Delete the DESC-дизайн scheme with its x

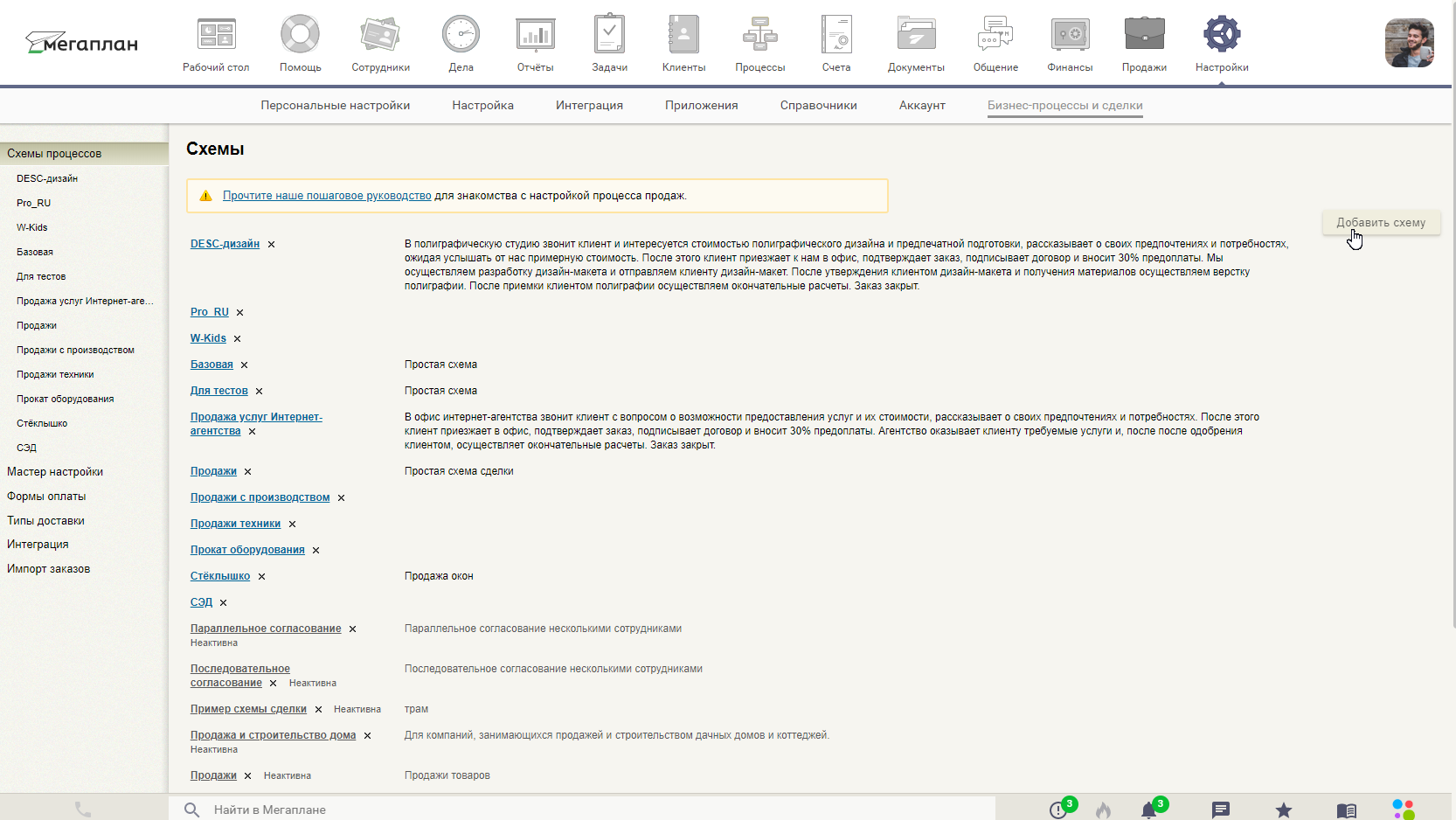[x=271, y=245]
